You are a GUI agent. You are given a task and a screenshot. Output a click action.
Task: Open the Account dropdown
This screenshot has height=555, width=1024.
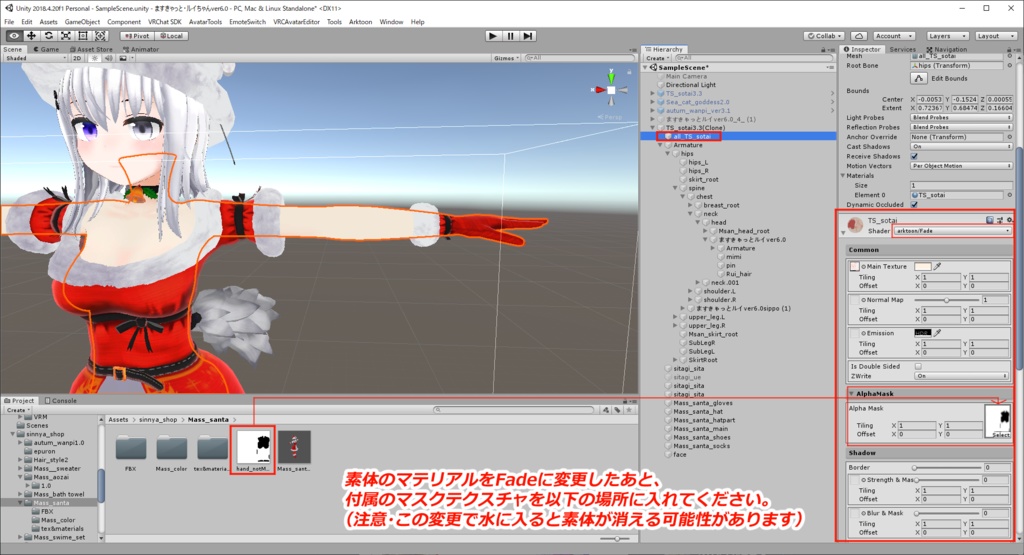pos(893,36)
